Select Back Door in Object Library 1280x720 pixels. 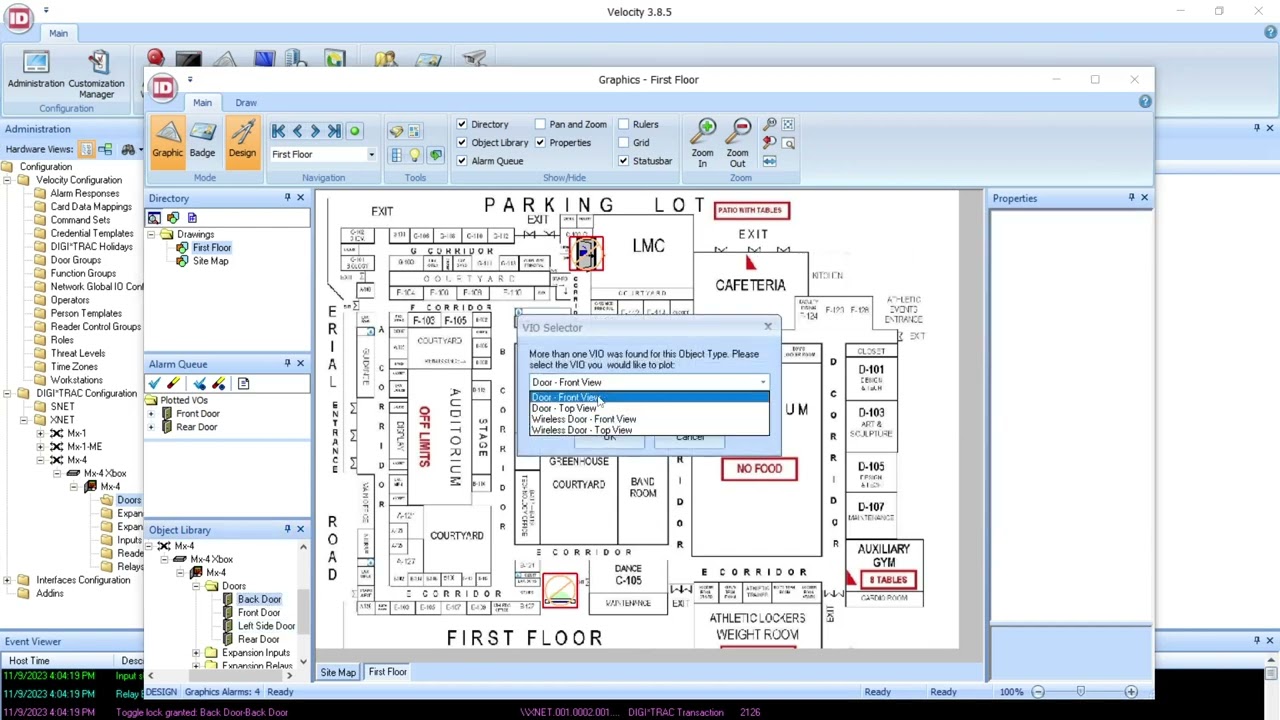tap(259, 600)
